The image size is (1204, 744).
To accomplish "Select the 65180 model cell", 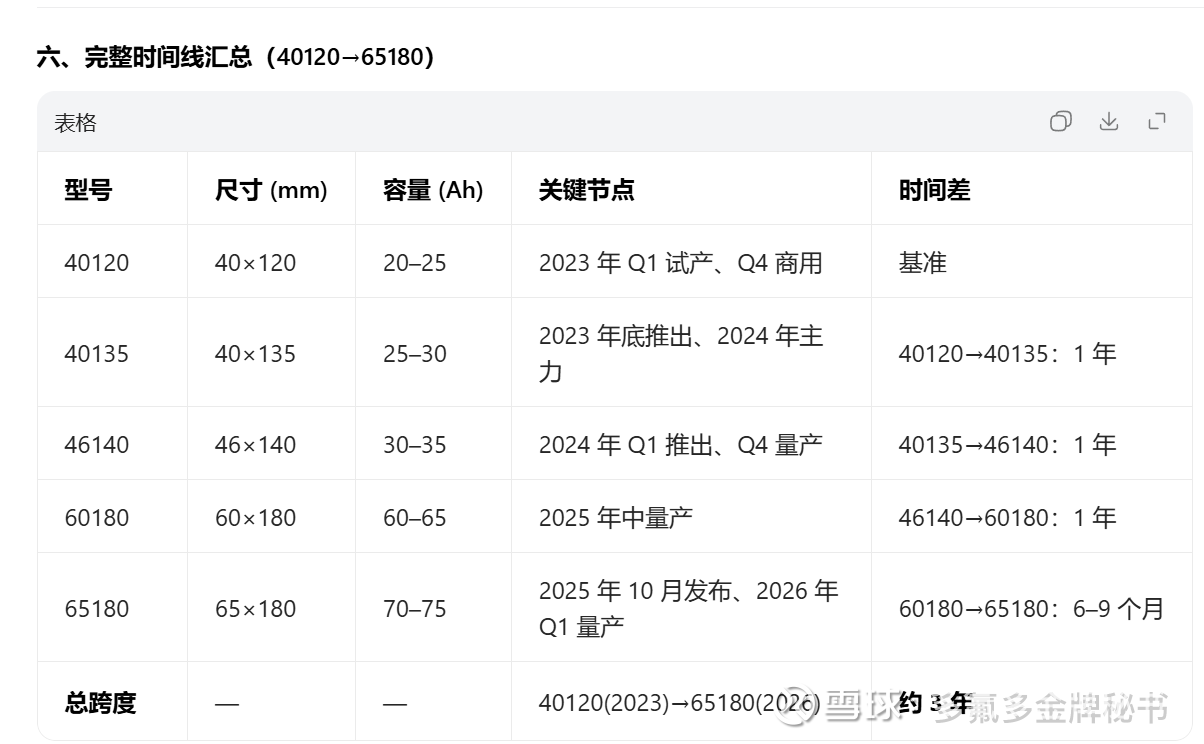I will pyautogui.click(x=96, y=609).
